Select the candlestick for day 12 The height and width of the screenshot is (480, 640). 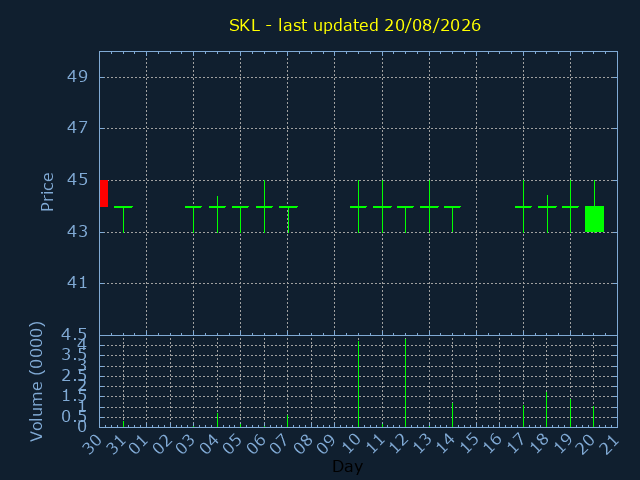(405, 220)
